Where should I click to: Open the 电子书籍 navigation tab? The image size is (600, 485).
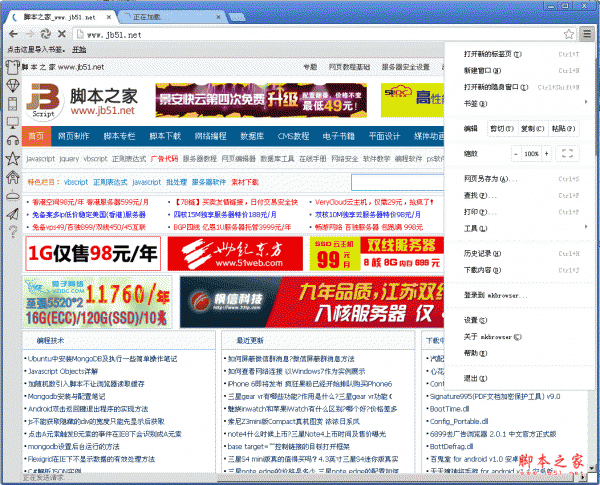338,136
